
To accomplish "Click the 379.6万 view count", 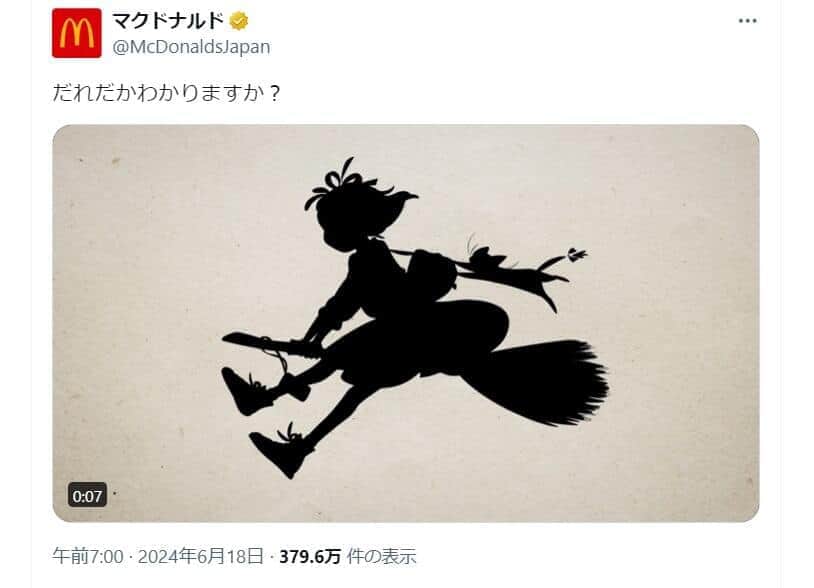I will coord(310,556).
